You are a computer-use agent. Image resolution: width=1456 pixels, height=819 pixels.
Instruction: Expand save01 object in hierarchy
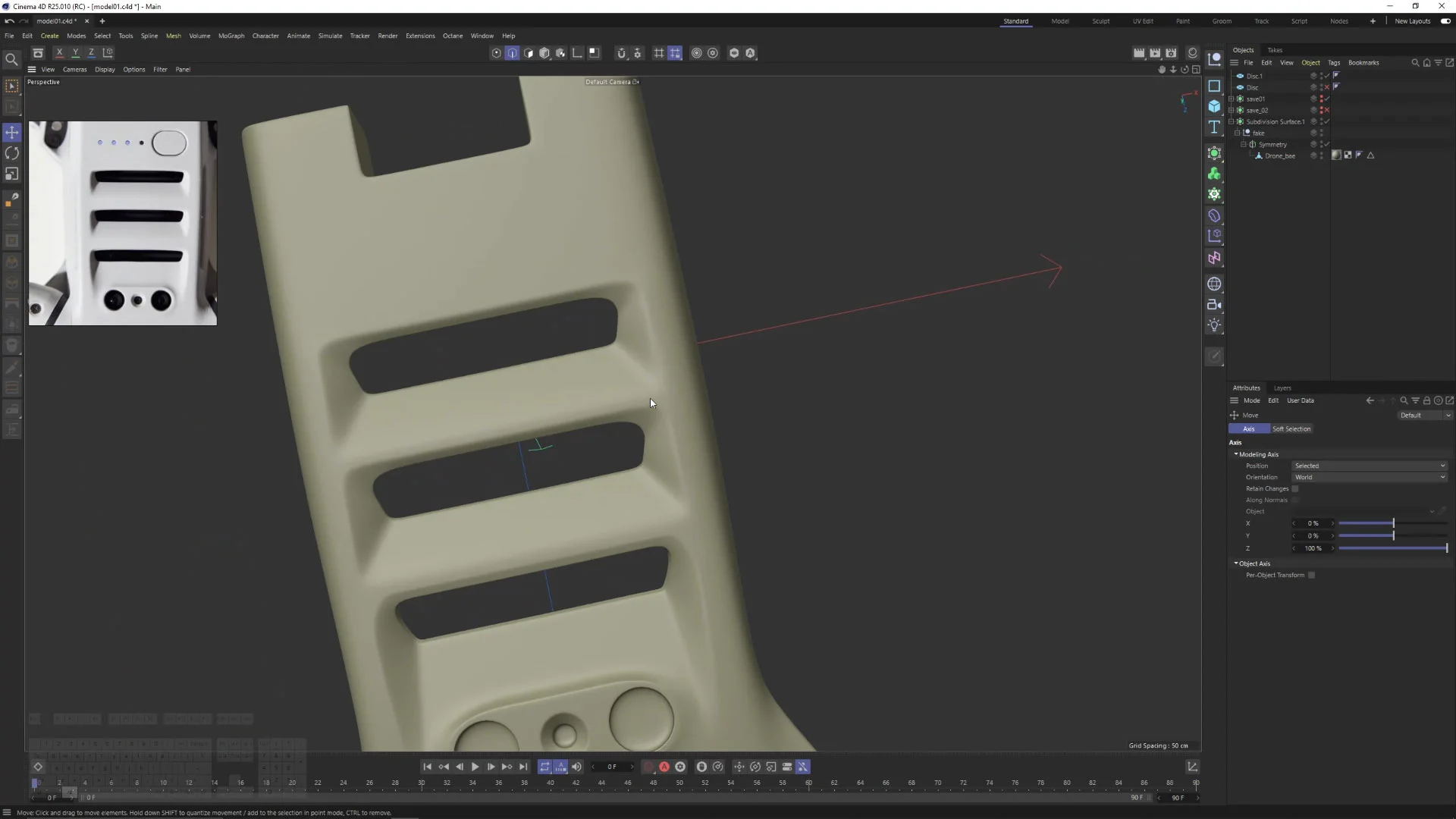point(1232,99)
